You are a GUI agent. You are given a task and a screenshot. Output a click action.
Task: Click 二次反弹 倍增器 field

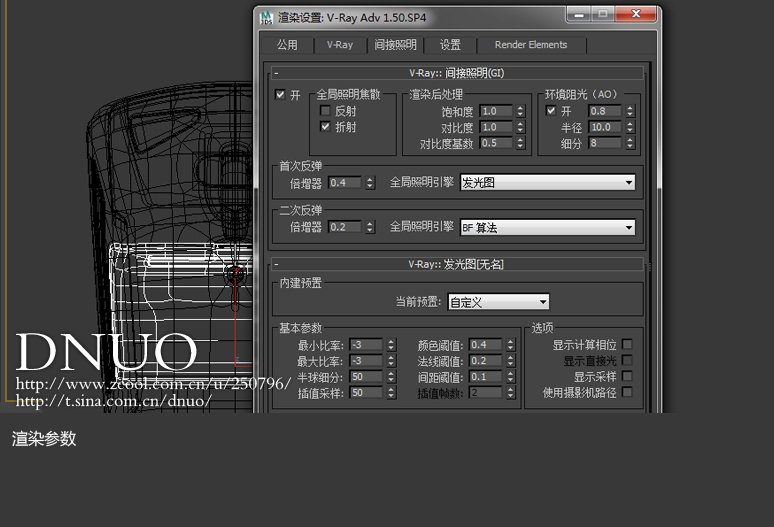click(x=345, y=227)
